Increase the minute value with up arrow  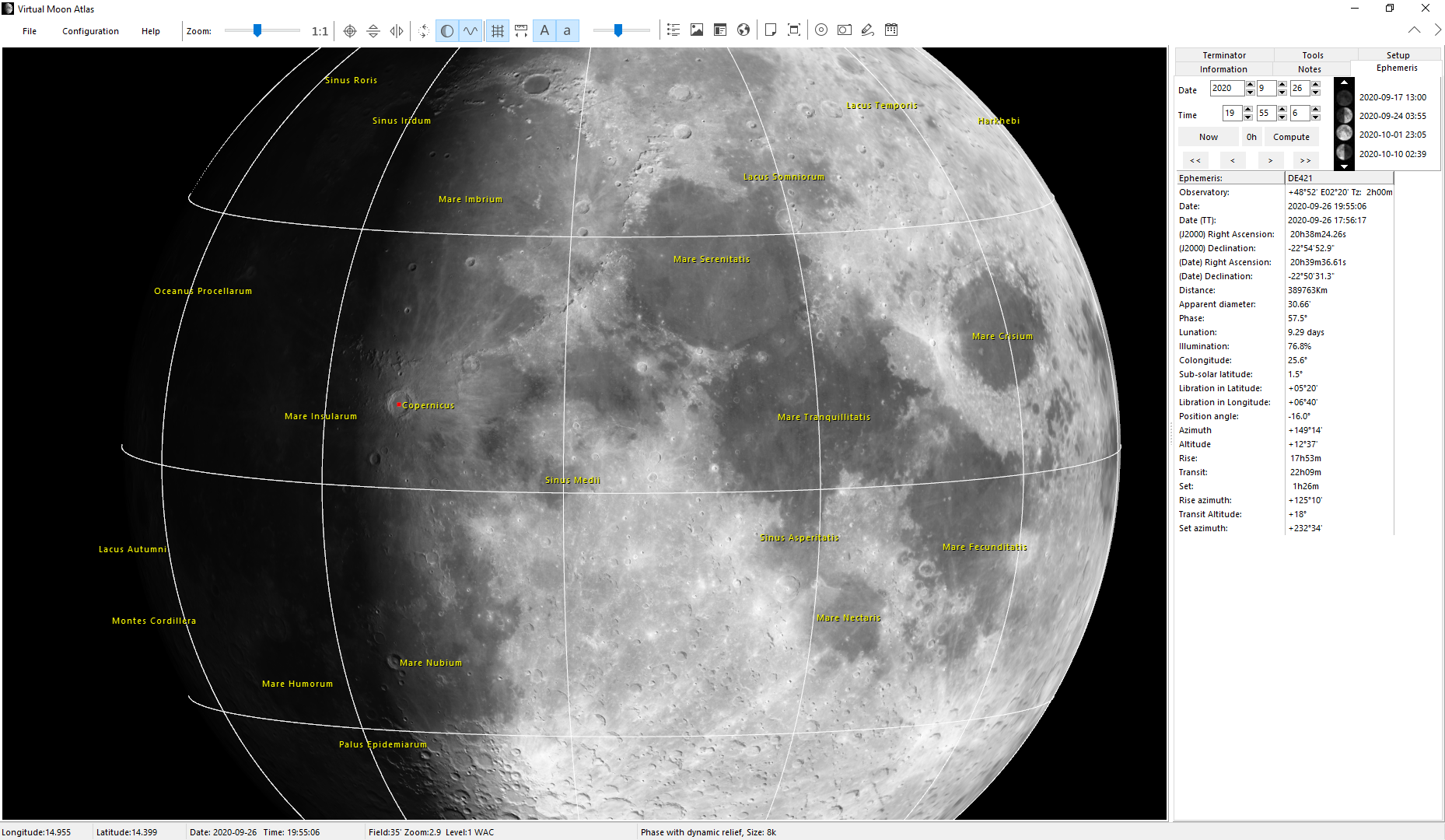pos(1282,110)
